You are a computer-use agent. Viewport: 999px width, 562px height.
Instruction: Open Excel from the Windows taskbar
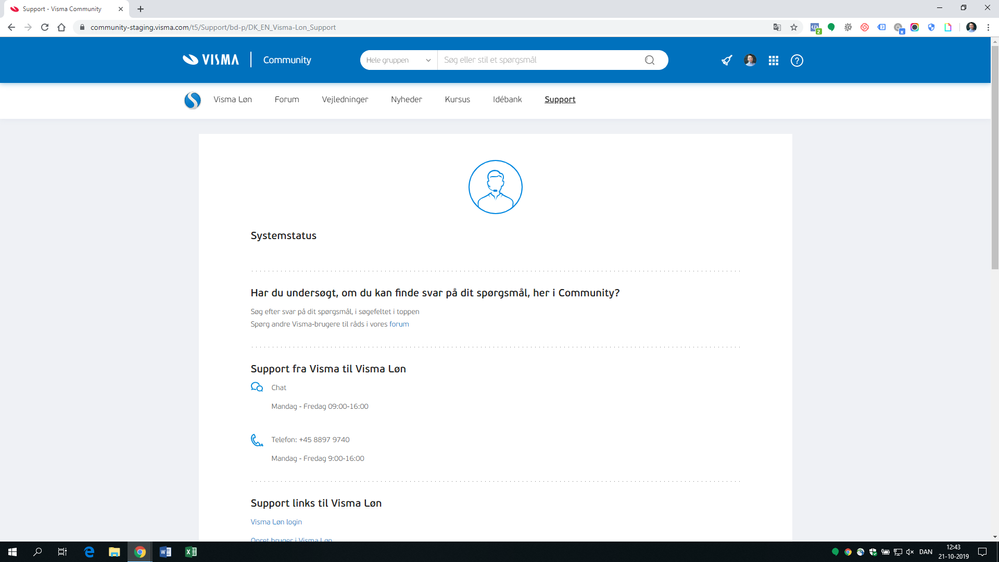190,552
